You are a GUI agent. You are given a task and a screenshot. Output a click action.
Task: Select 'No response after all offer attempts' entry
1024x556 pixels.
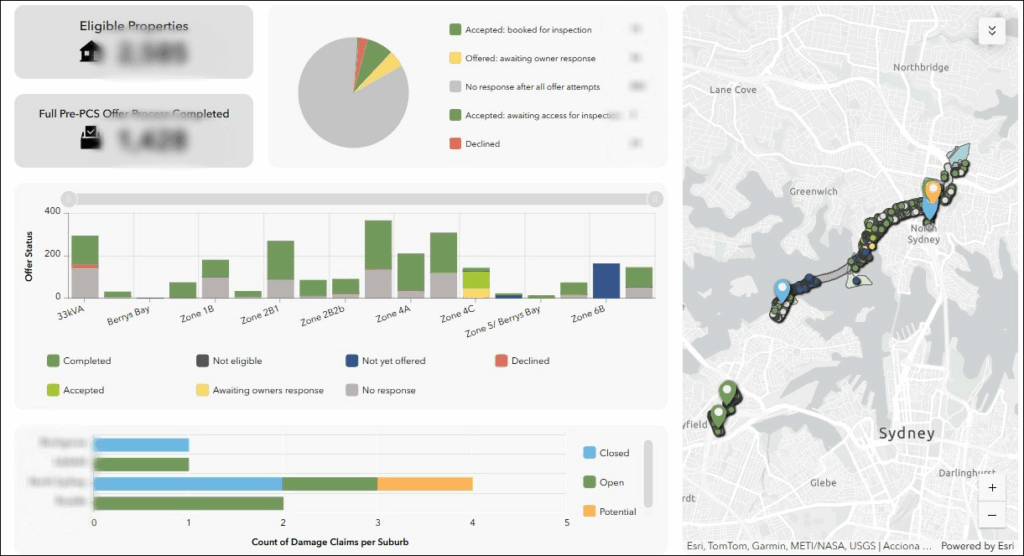(x=525, y=86)
